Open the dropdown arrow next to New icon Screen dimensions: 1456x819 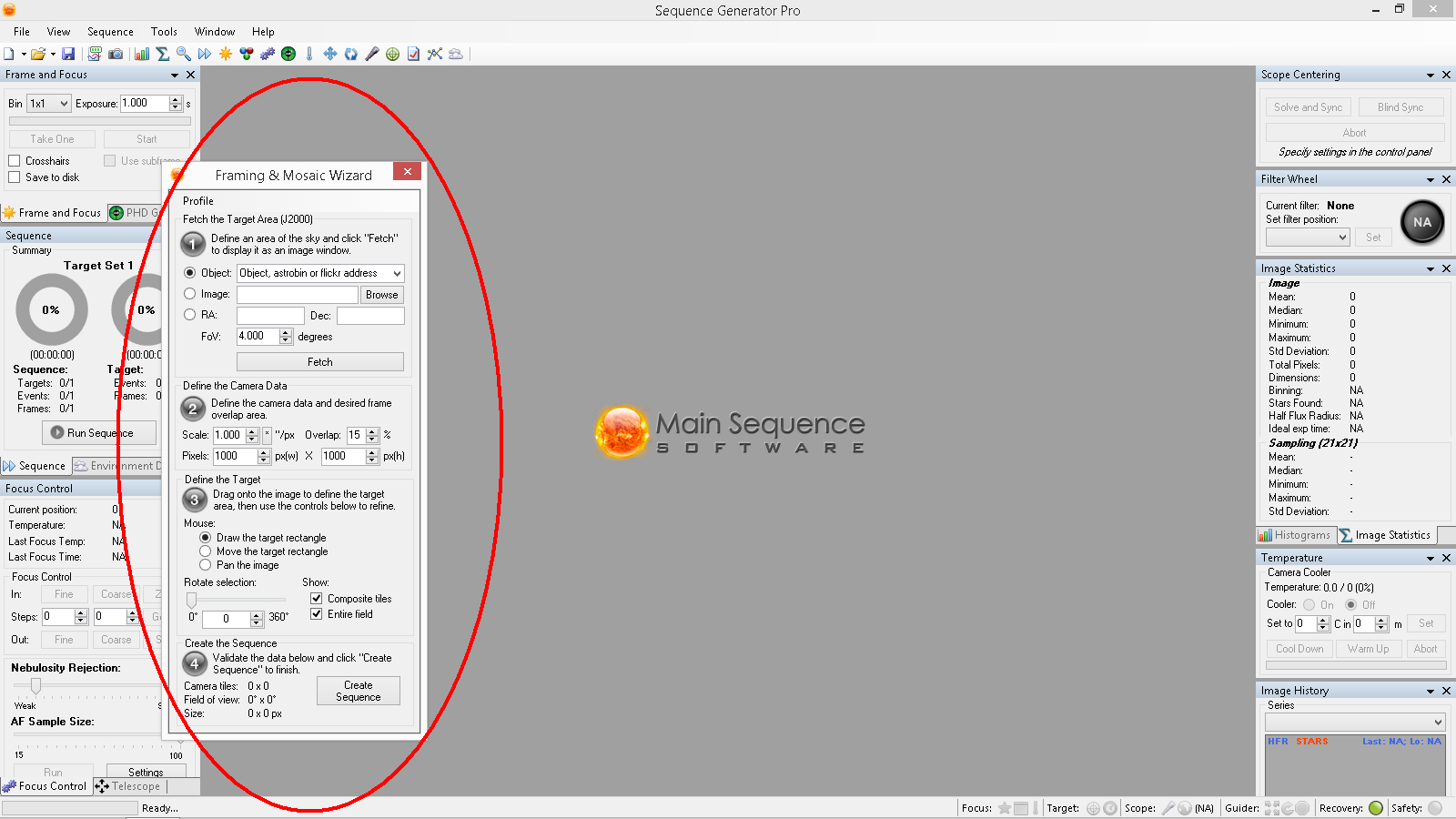click(x=24, y=55)
